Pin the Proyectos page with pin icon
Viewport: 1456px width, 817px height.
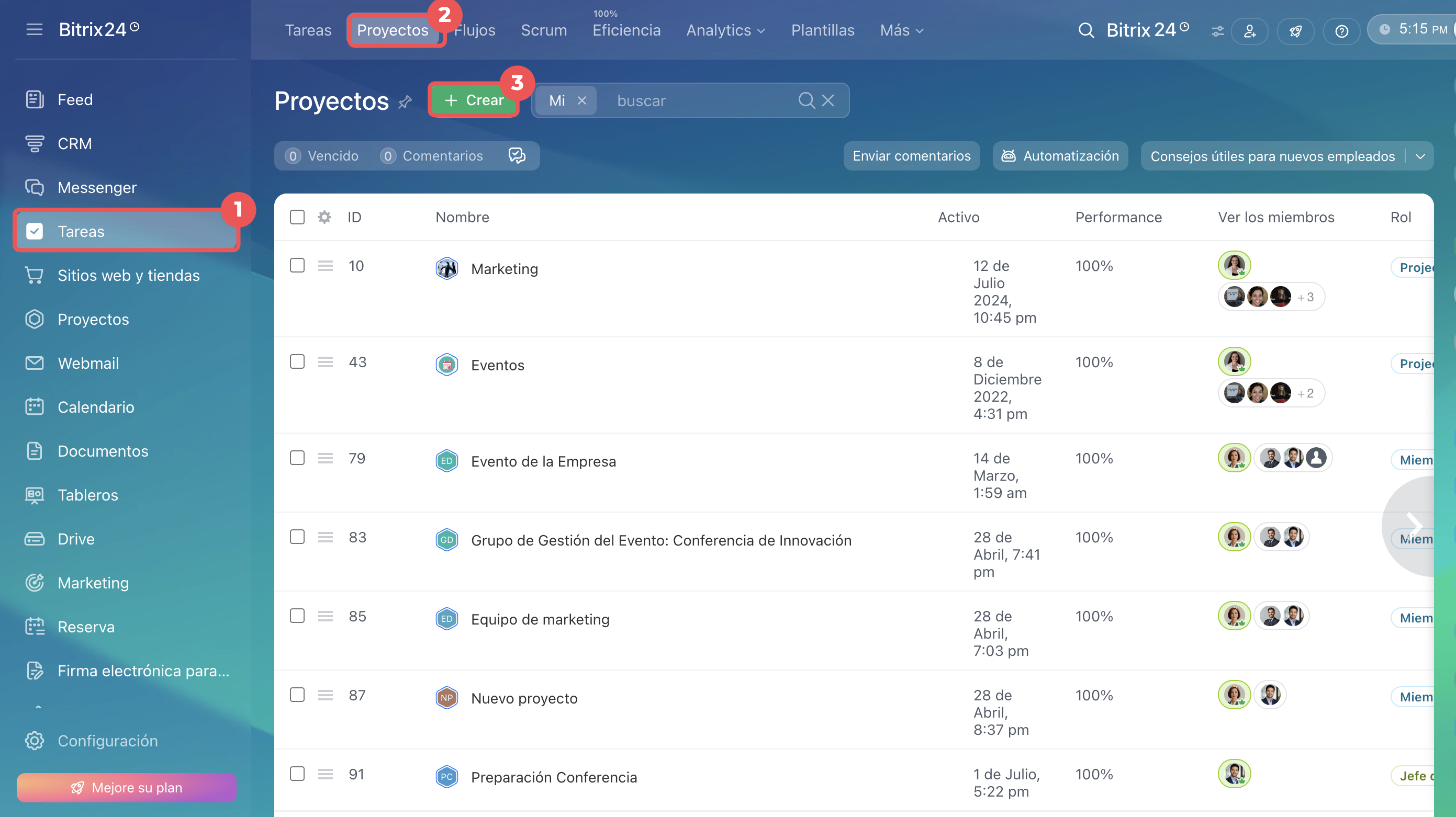pyautogui.click(x=405, y=103)
